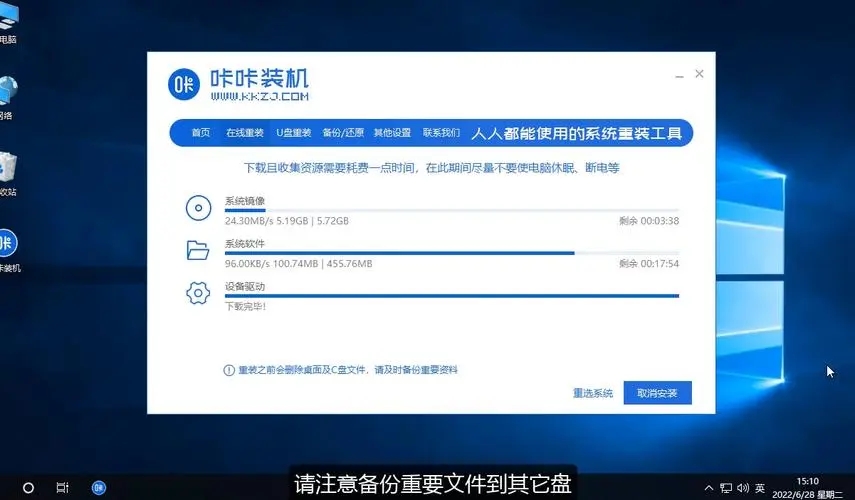Viewport: 855px width, 500px height.
Task: Open the volume speaker icon in tray
Action: click(743, 487)
